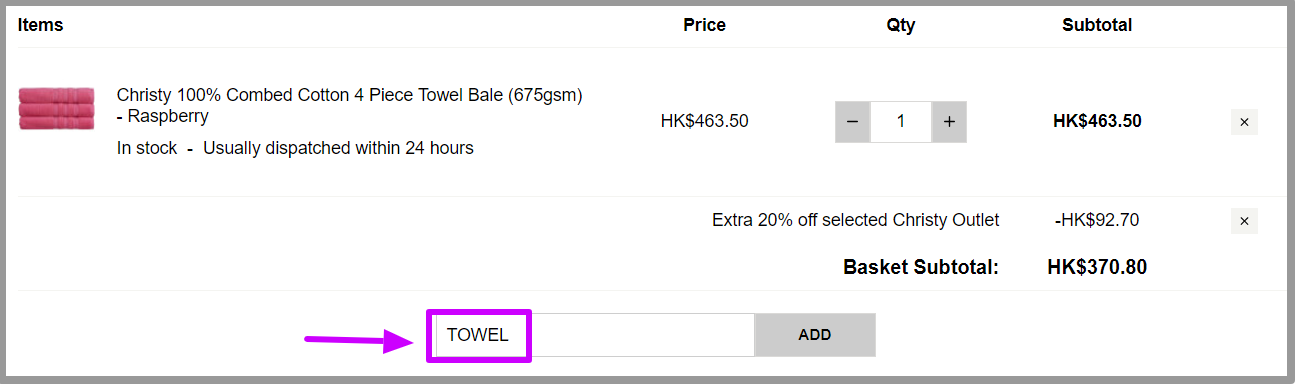1295x384 pixels.
Task: Click the basket total HK$370.80
Action: pyautogui.click(x=1097, y=267)
